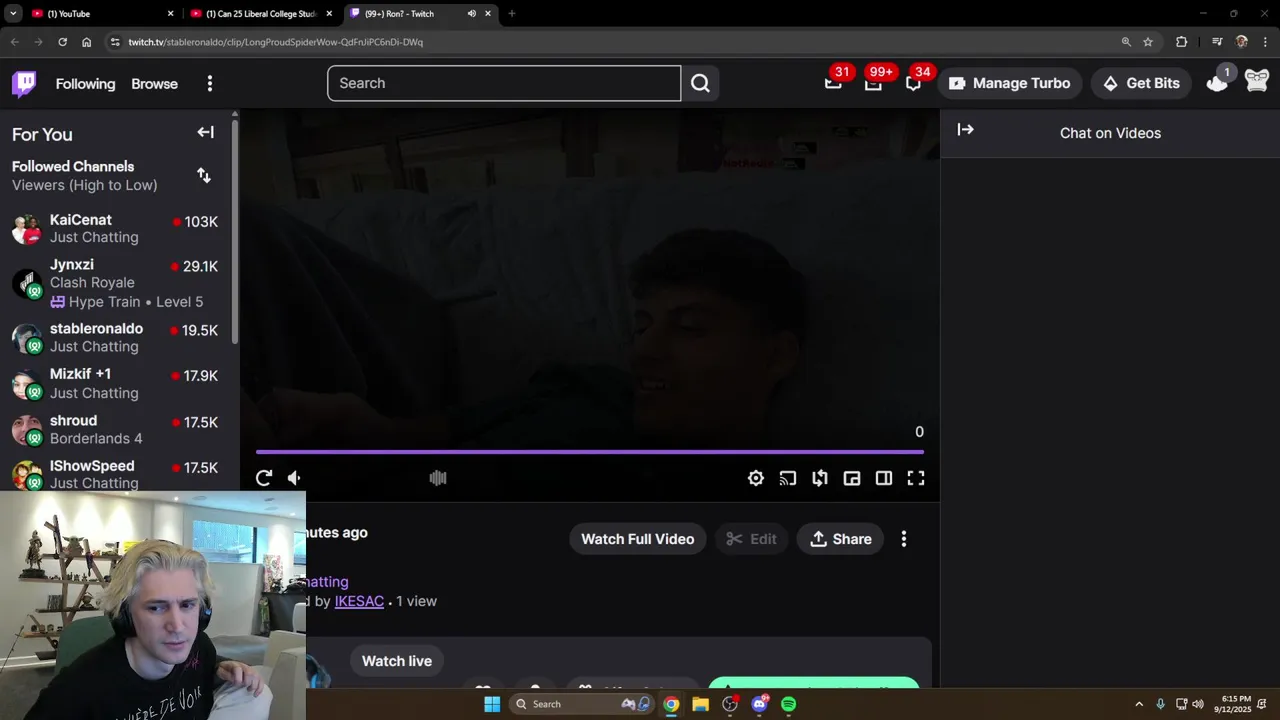This screenshot has height=720, width=1280.
Task: Open the browser extensions puzzle icon
Action: pyautogui.click(x=1181, y=42)
